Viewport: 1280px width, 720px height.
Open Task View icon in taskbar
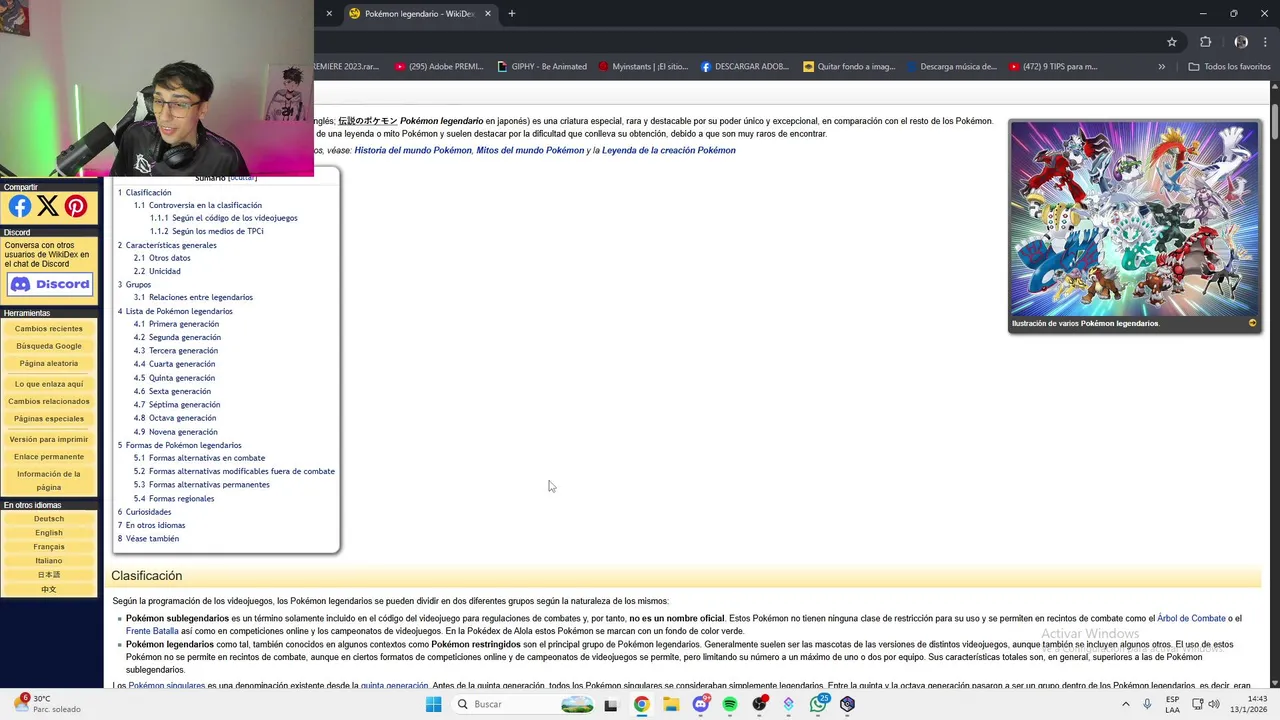pyautogui.click(x=611, y=704)
